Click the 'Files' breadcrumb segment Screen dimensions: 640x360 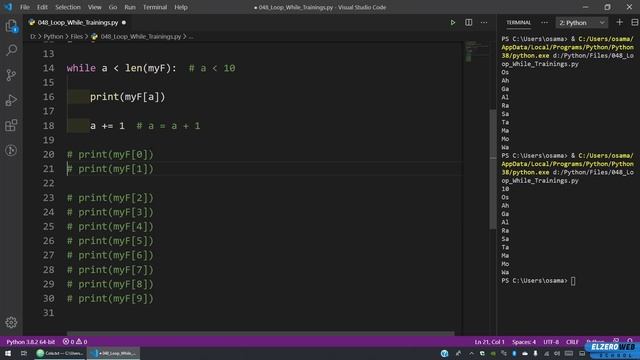click(76, 37)
